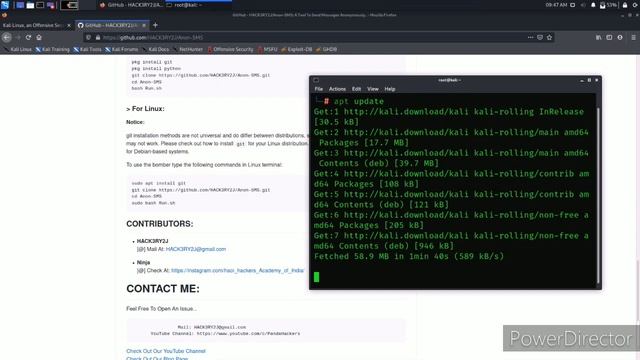The height and width of the screenshot is (360, 640).
Task: Open the Firefox library icon
Action: (598, 37)
